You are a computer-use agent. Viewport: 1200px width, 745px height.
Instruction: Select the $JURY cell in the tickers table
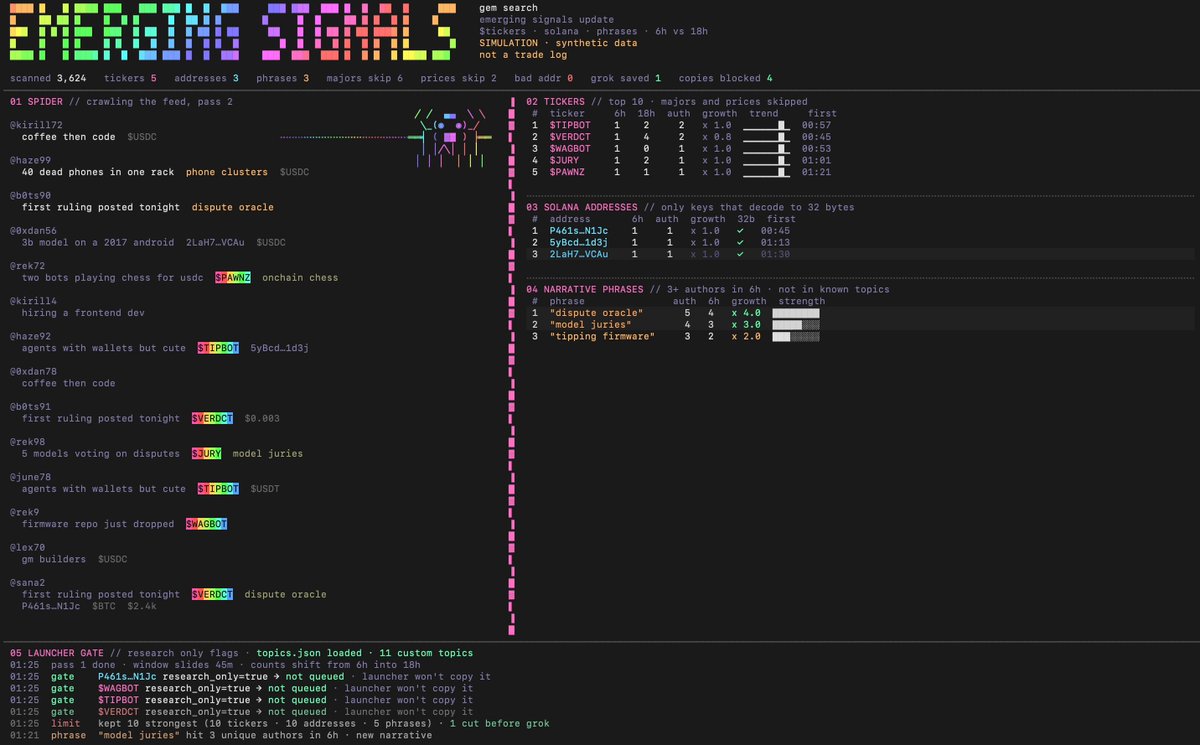tap(565, 160)
